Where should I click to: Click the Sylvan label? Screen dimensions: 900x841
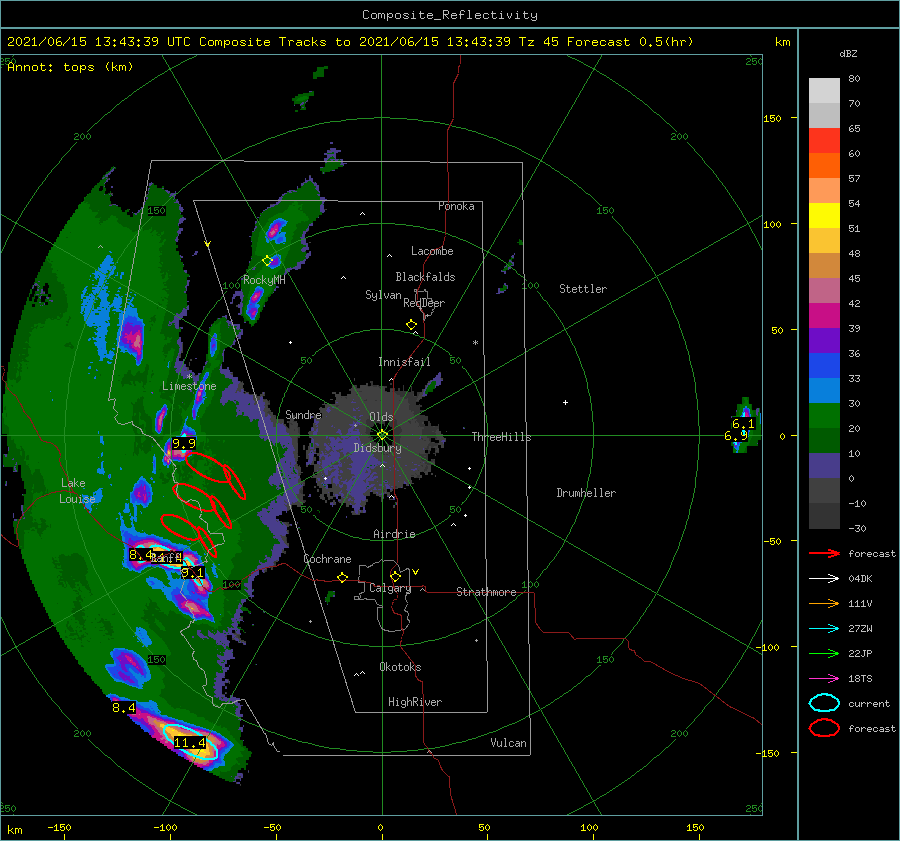coord(383,295)
